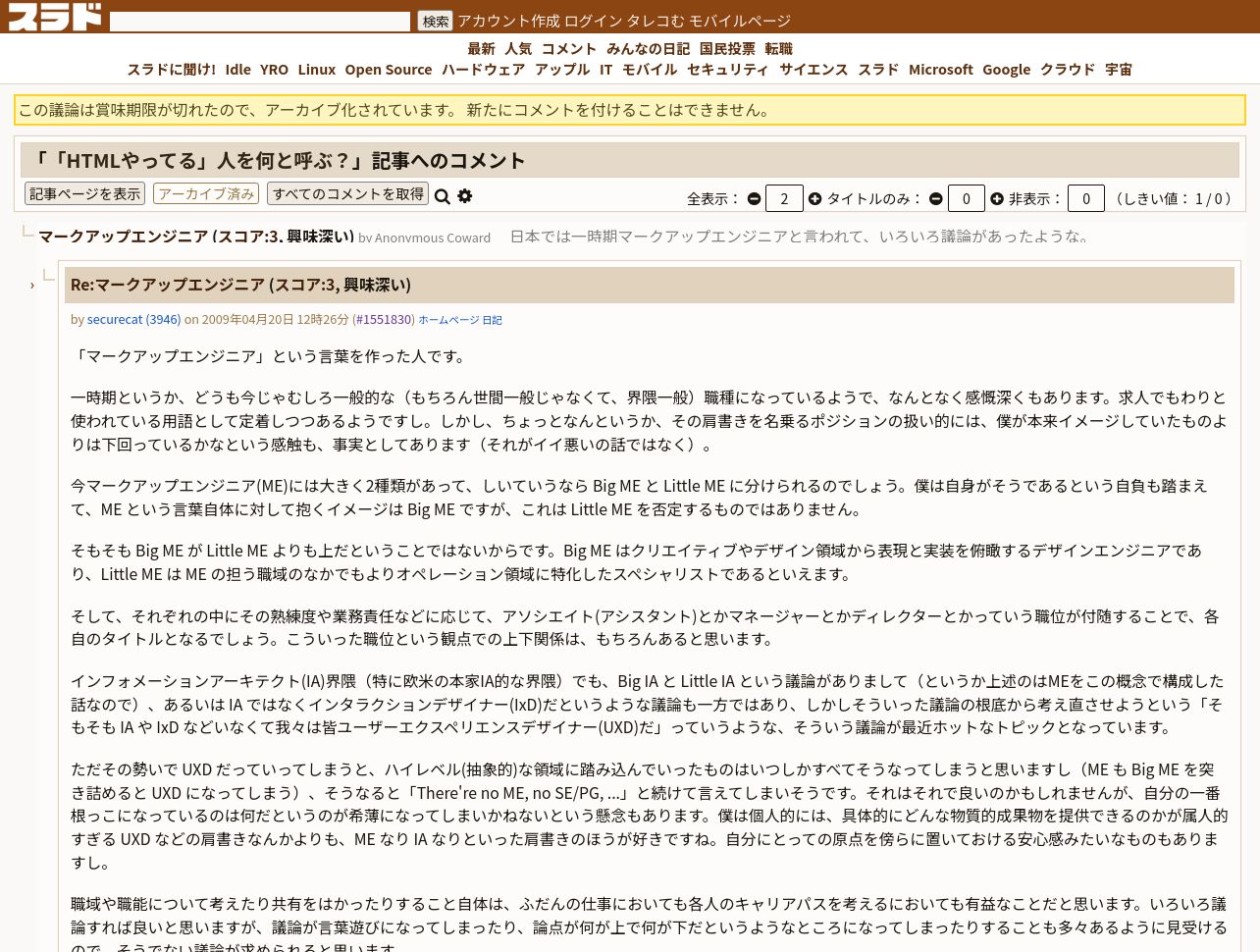Click the magnifier search icon beside すべてのコメントを取得

tap(443, 196)
